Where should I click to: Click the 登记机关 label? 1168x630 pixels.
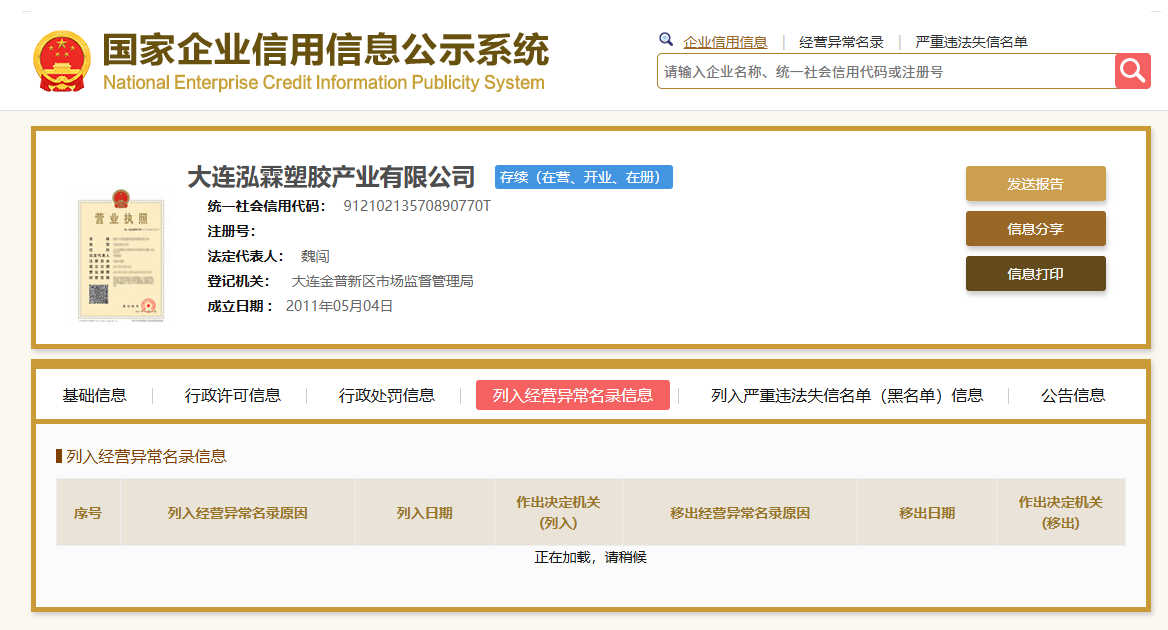coord(238,281)
